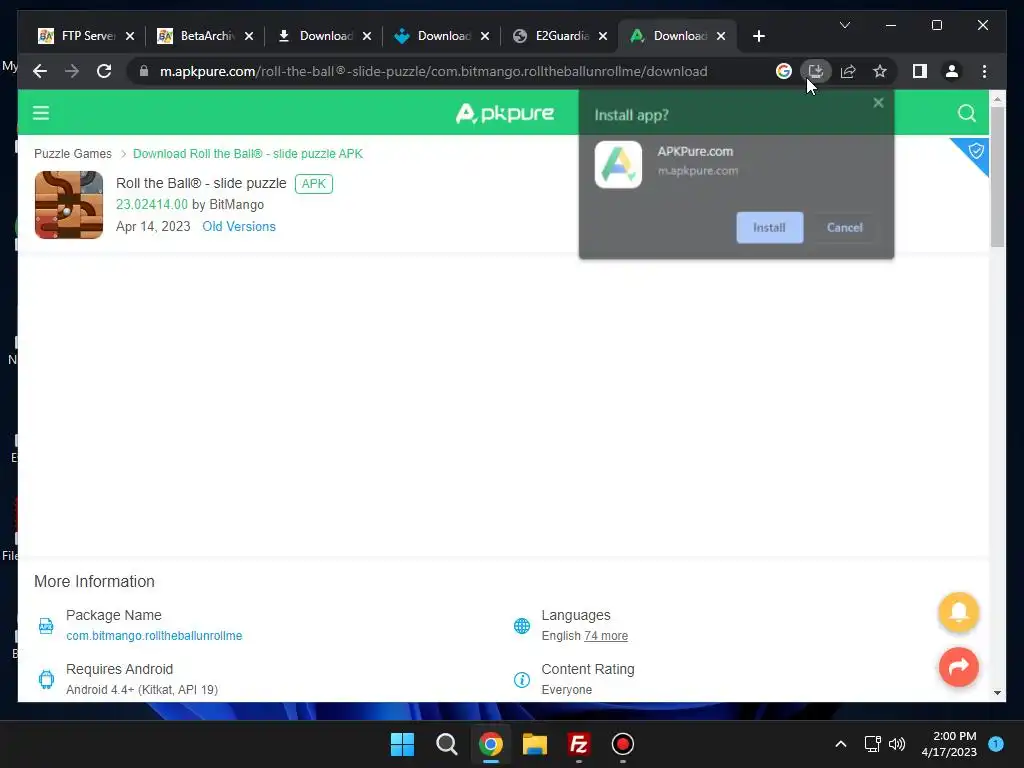Bookmark this tab with the star icon
The width and height of the screenshot is (1024, 768).
tap(880, 71)
